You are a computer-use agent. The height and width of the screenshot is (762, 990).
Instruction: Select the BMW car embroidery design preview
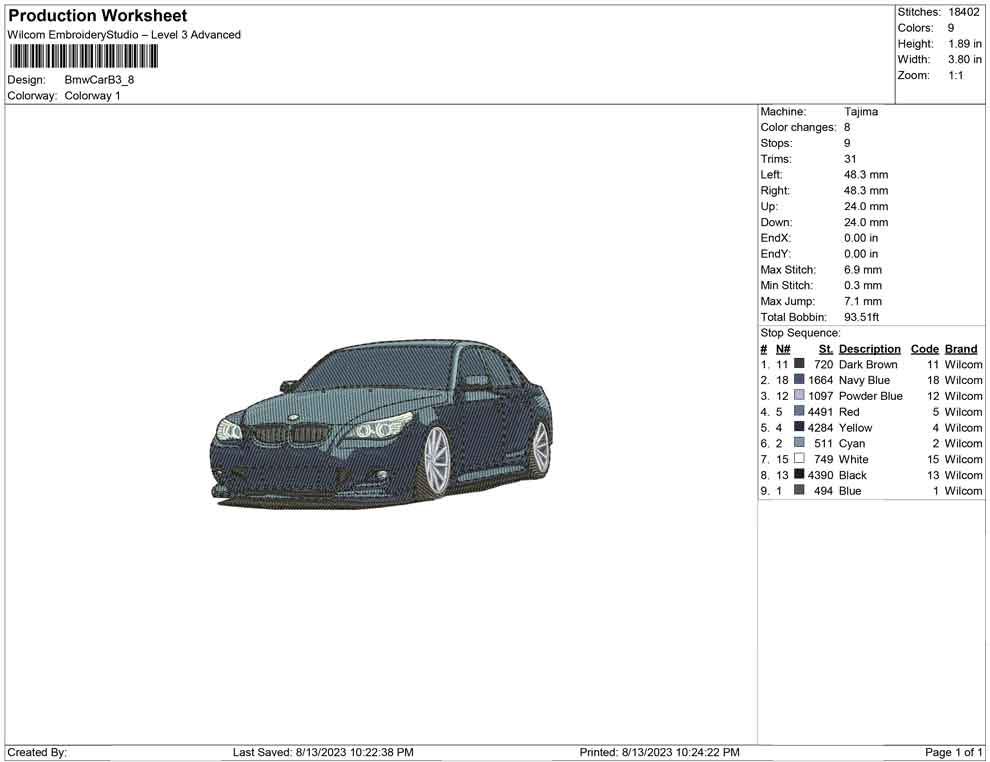[382, 421]
